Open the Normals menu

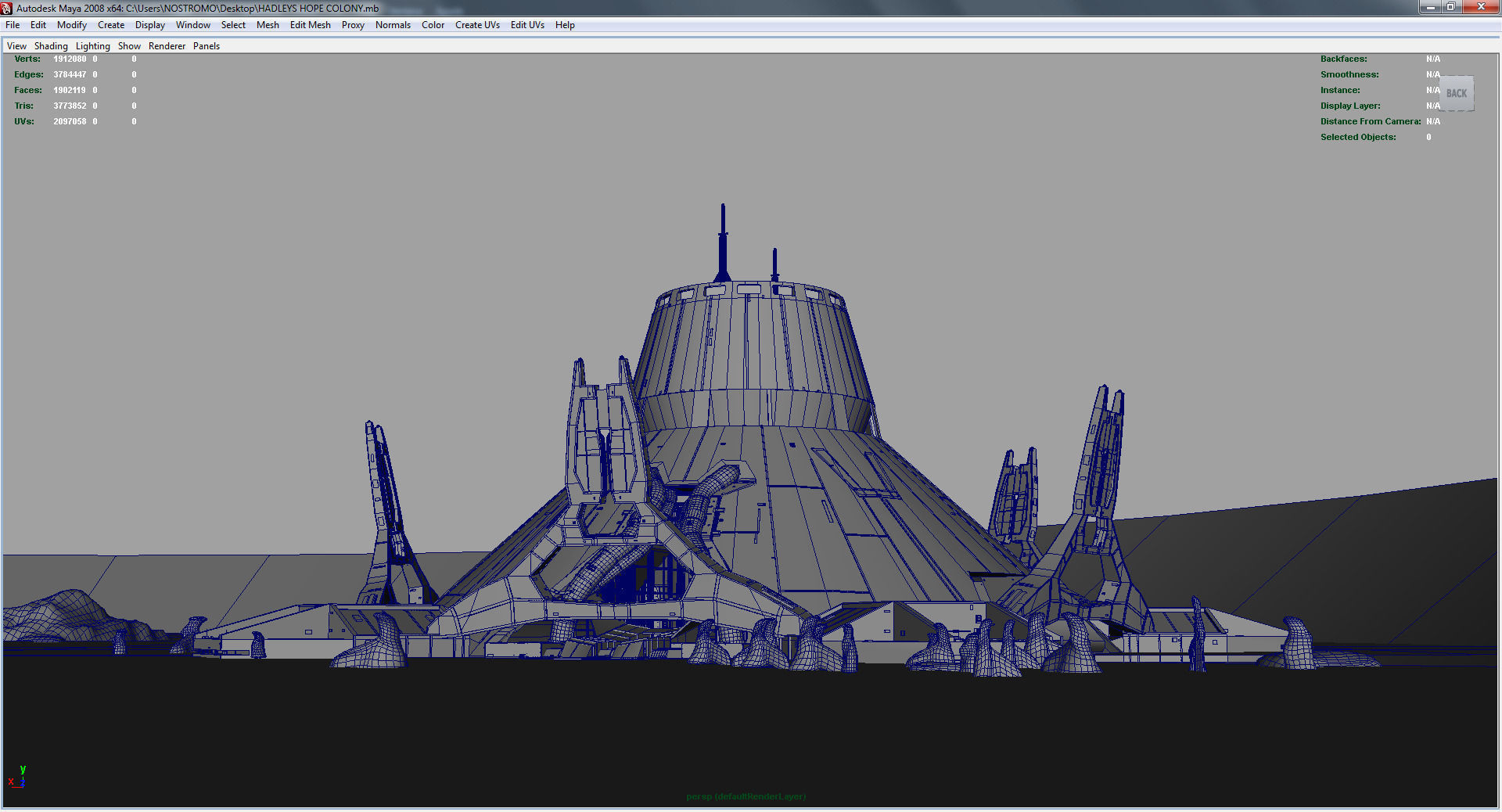(393, 25)
